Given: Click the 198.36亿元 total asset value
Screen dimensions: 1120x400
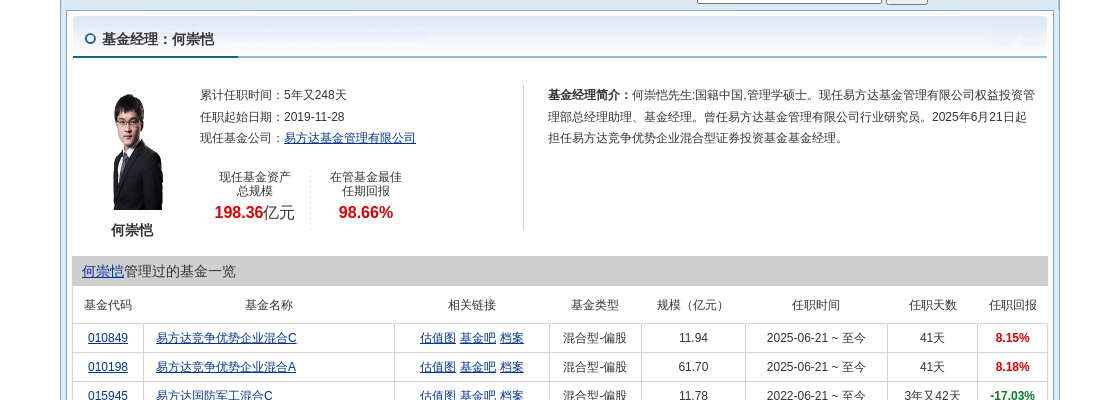Looking at the screenshot, I should 254,212.
